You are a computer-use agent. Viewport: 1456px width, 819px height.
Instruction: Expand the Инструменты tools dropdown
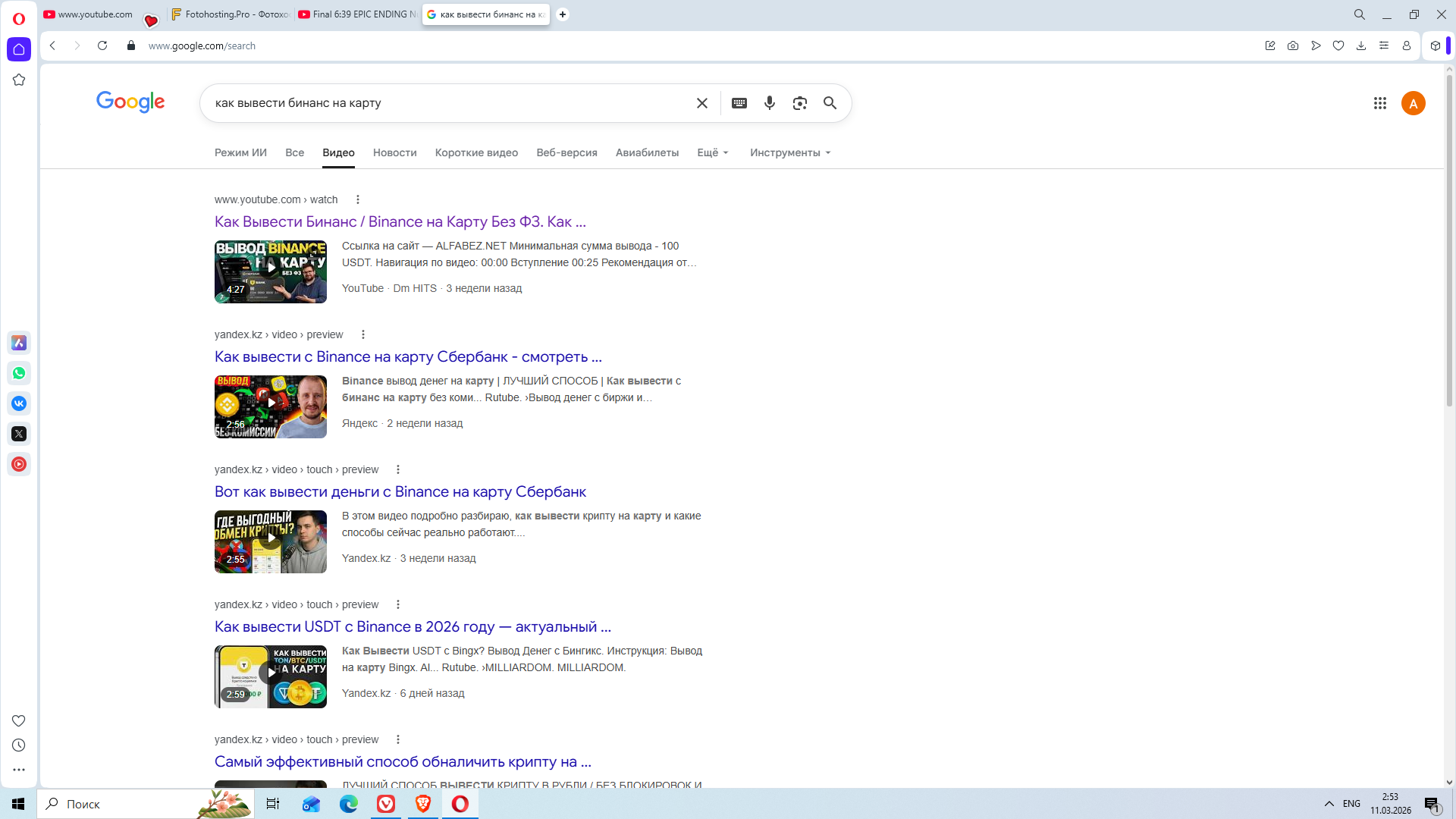click(x=790, y=152)
